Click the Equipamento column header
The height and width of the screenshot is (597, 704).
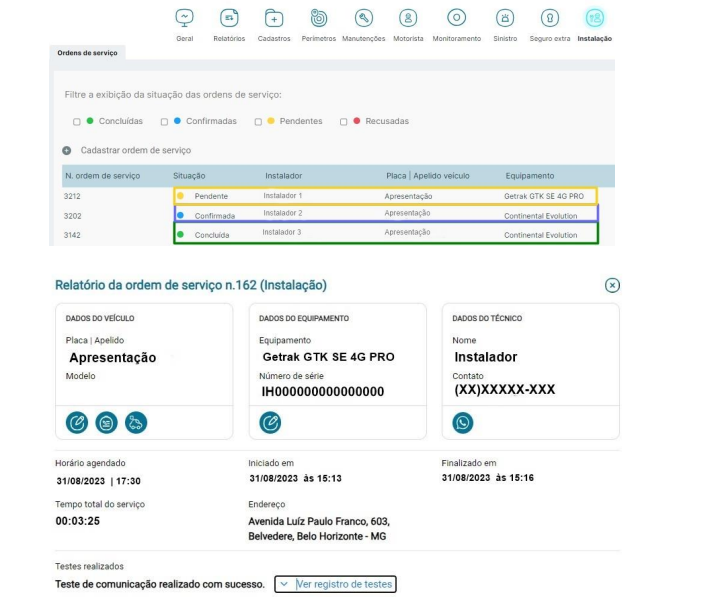(530, 176)
